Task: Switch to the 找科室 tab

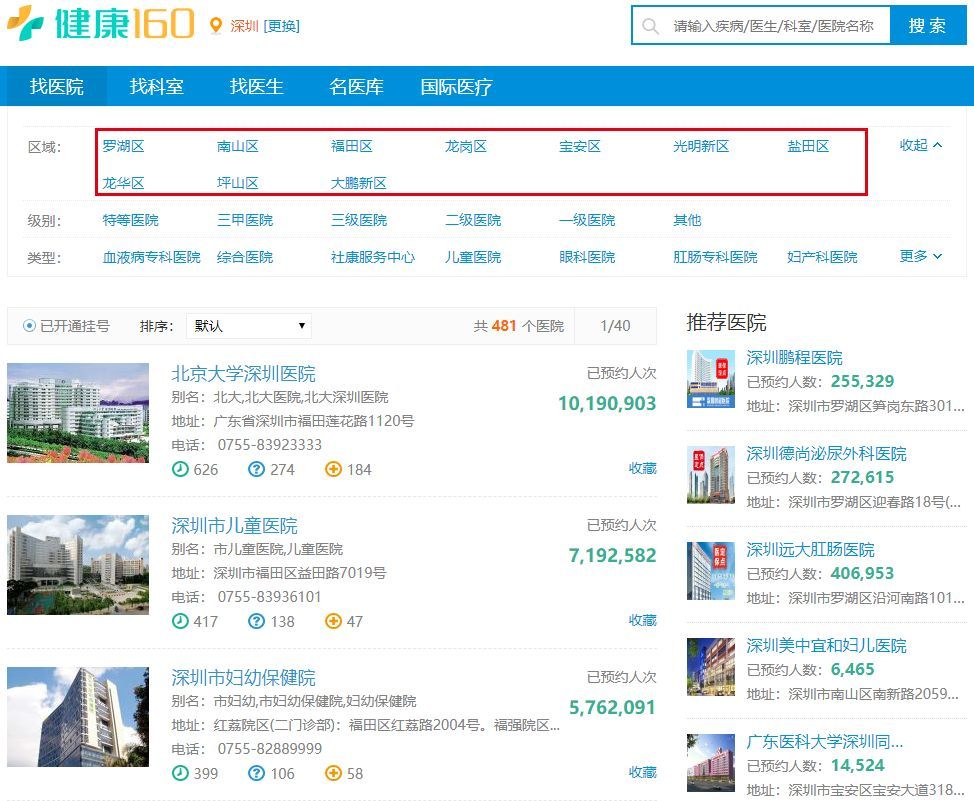Action: pyautogui.click(x=155, y=87)
